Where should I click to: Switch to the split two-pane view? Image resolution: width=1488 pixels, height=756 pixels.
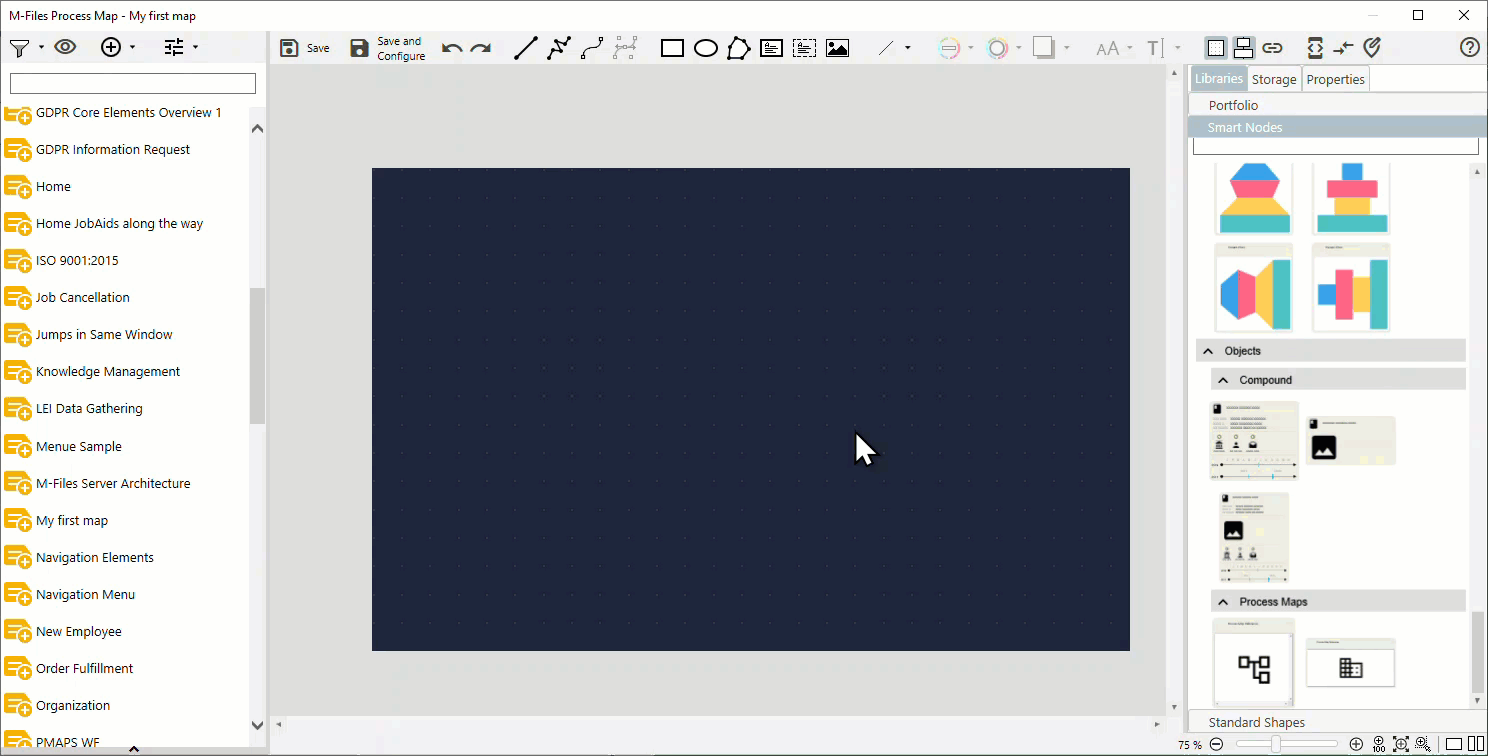(x=1476, y=744)
